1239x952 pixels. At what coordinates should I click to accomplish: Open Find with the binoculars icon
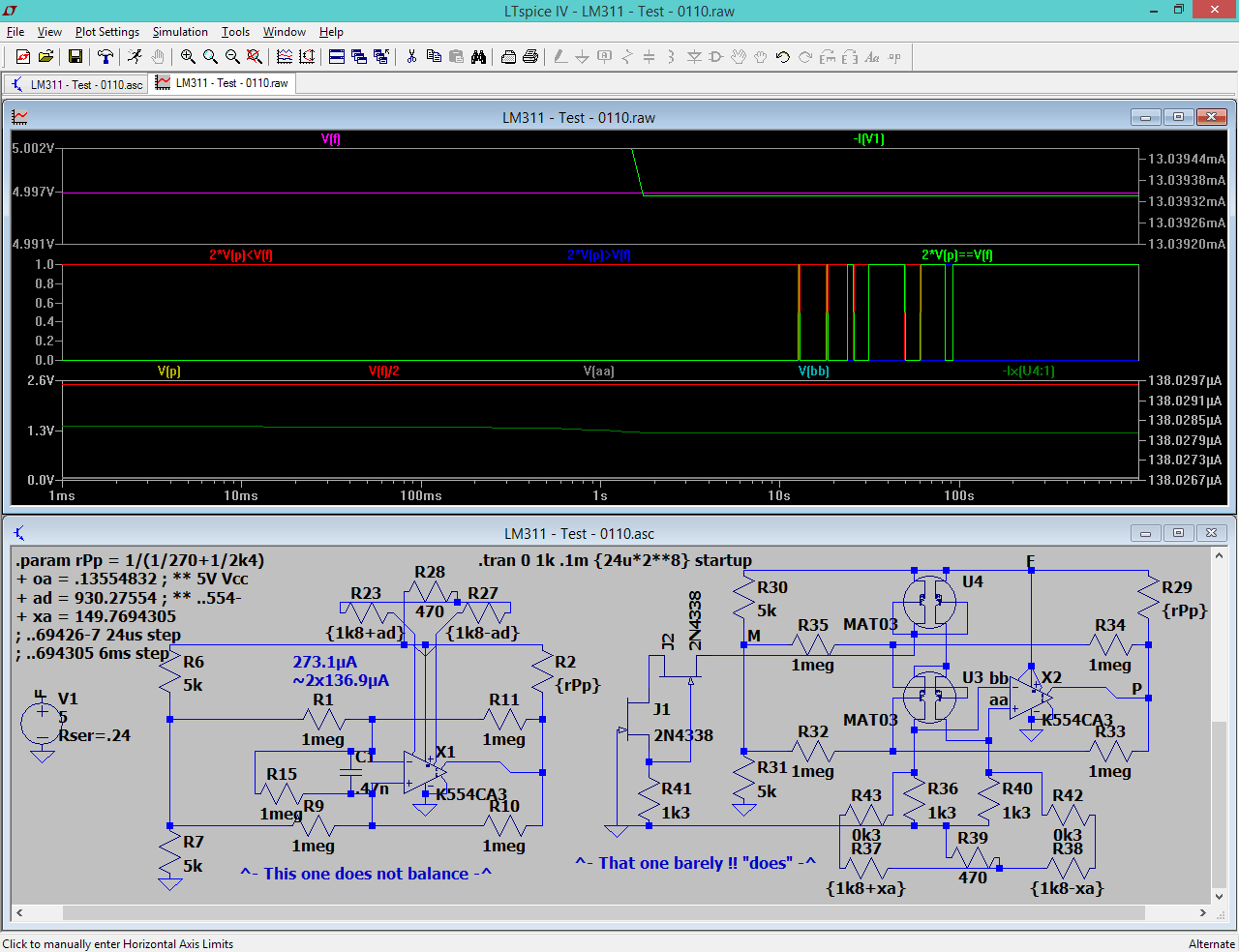point(478,57)
